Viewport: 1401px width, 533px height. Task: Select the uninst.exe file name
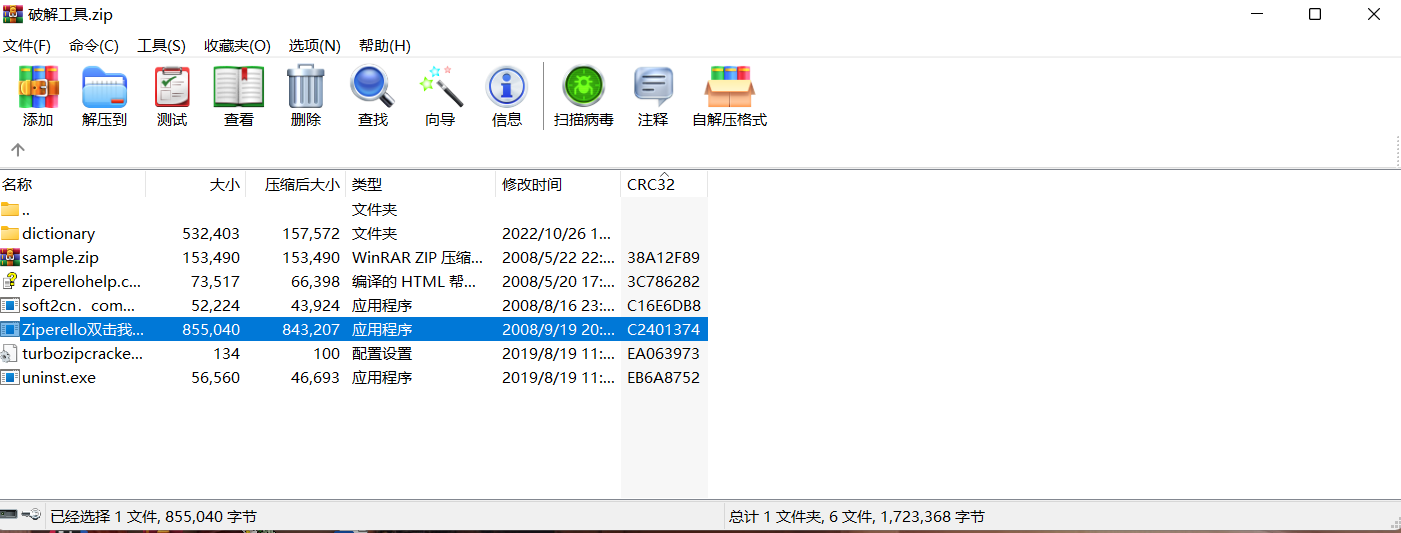[59, 377]
